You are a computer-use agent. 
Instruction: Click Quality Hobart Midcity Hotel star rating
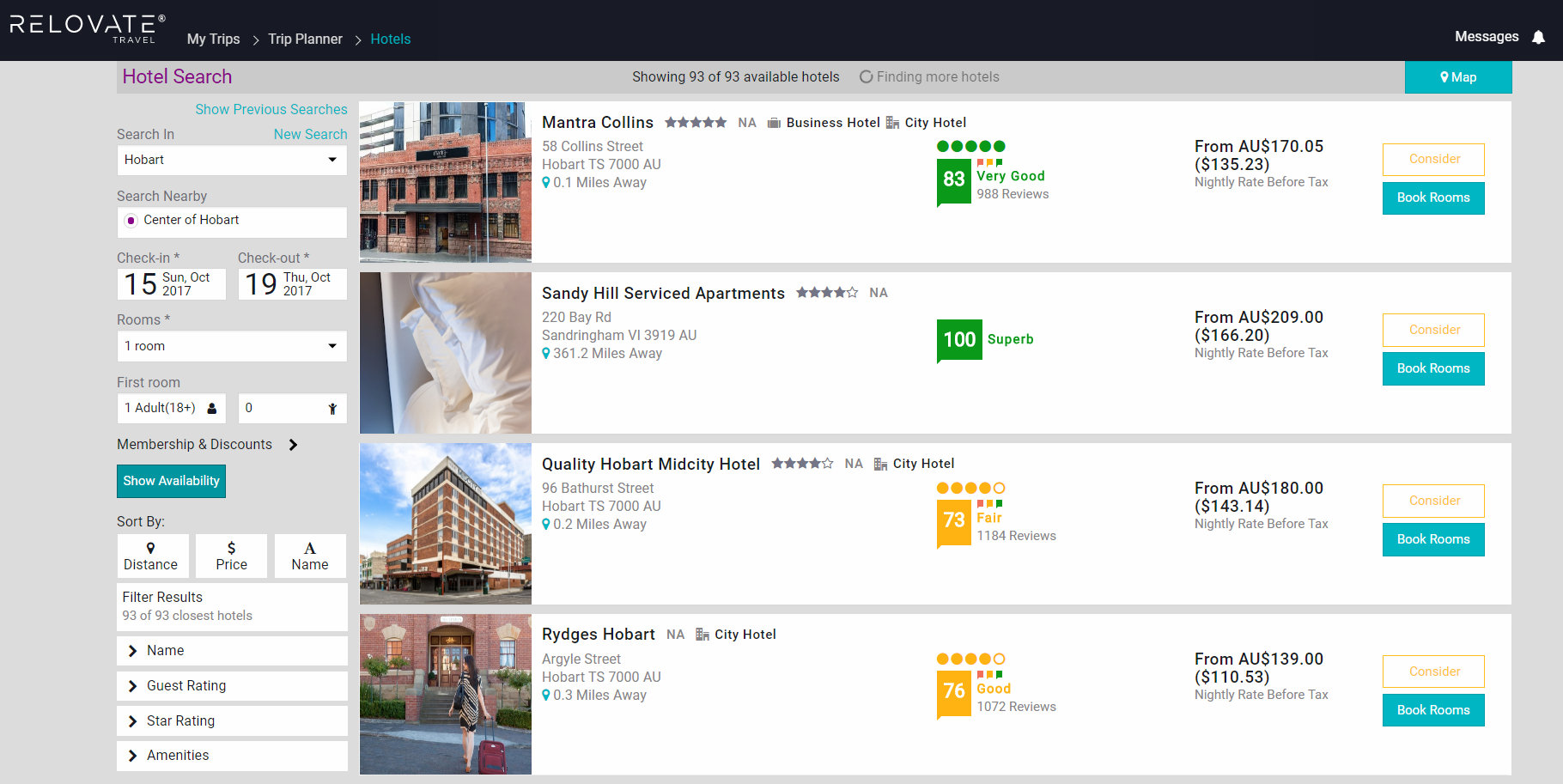click(801, 464)
